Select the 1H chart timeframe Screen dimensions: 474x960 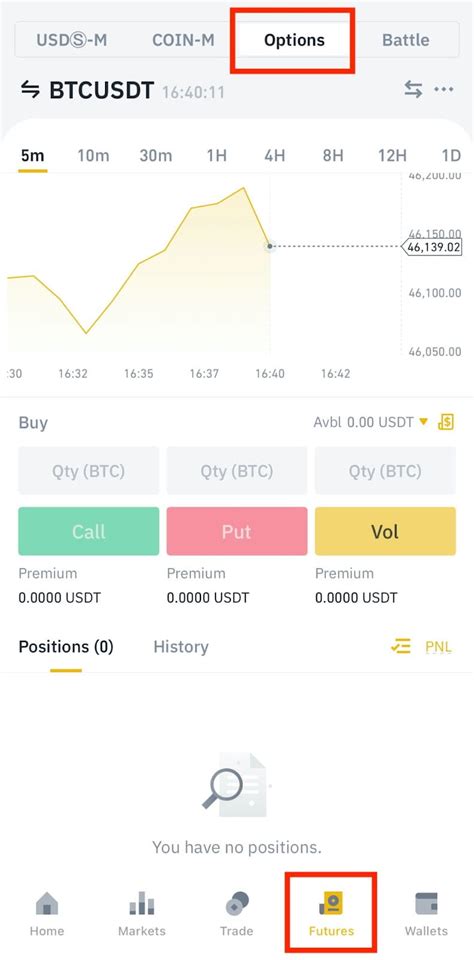pos(217,156)
